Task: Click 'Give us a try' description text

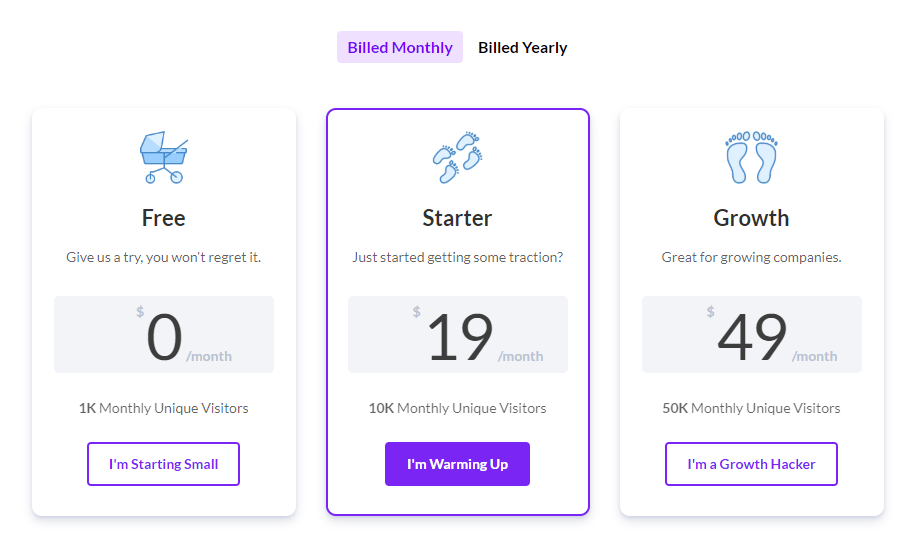Action: tap(164, 257)
